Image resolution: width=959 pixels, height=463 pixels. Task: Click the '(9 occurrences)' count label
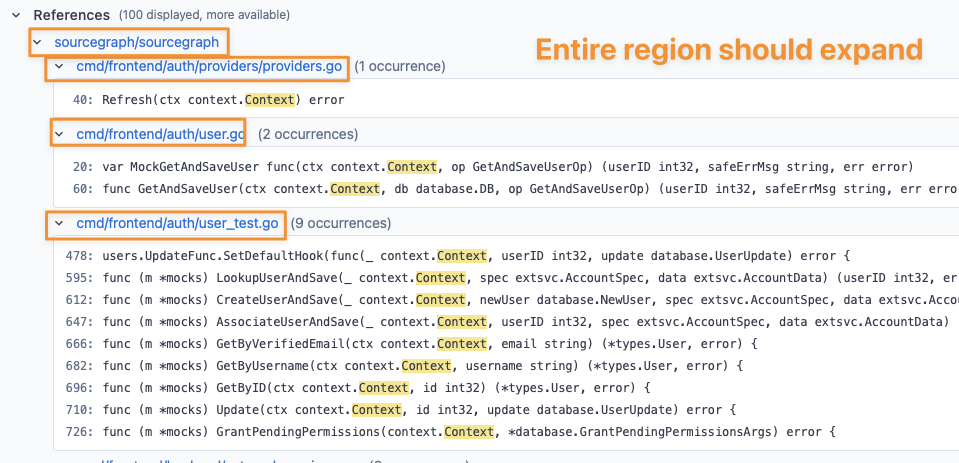pyautogui.click(x=341, y=224)
